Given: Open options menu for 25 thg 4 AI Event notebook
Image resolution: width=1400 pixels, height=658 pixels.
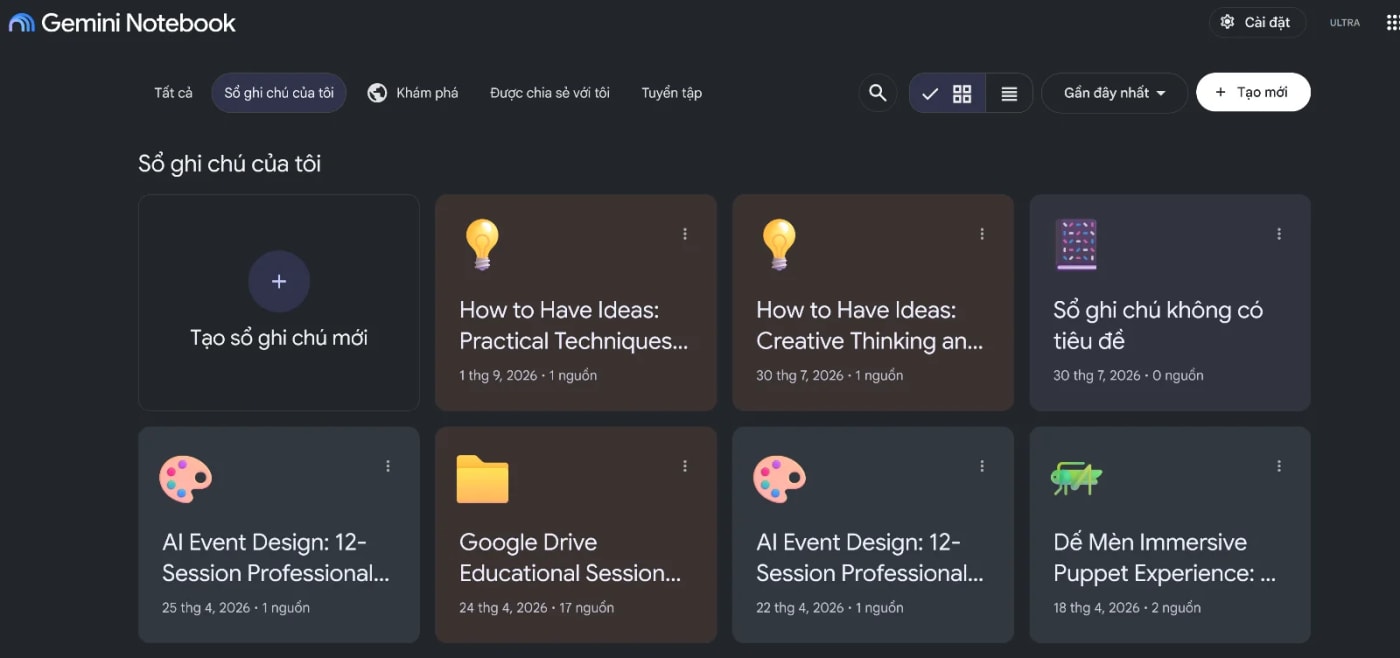Looking at the screenshot, I should (388, 466).
